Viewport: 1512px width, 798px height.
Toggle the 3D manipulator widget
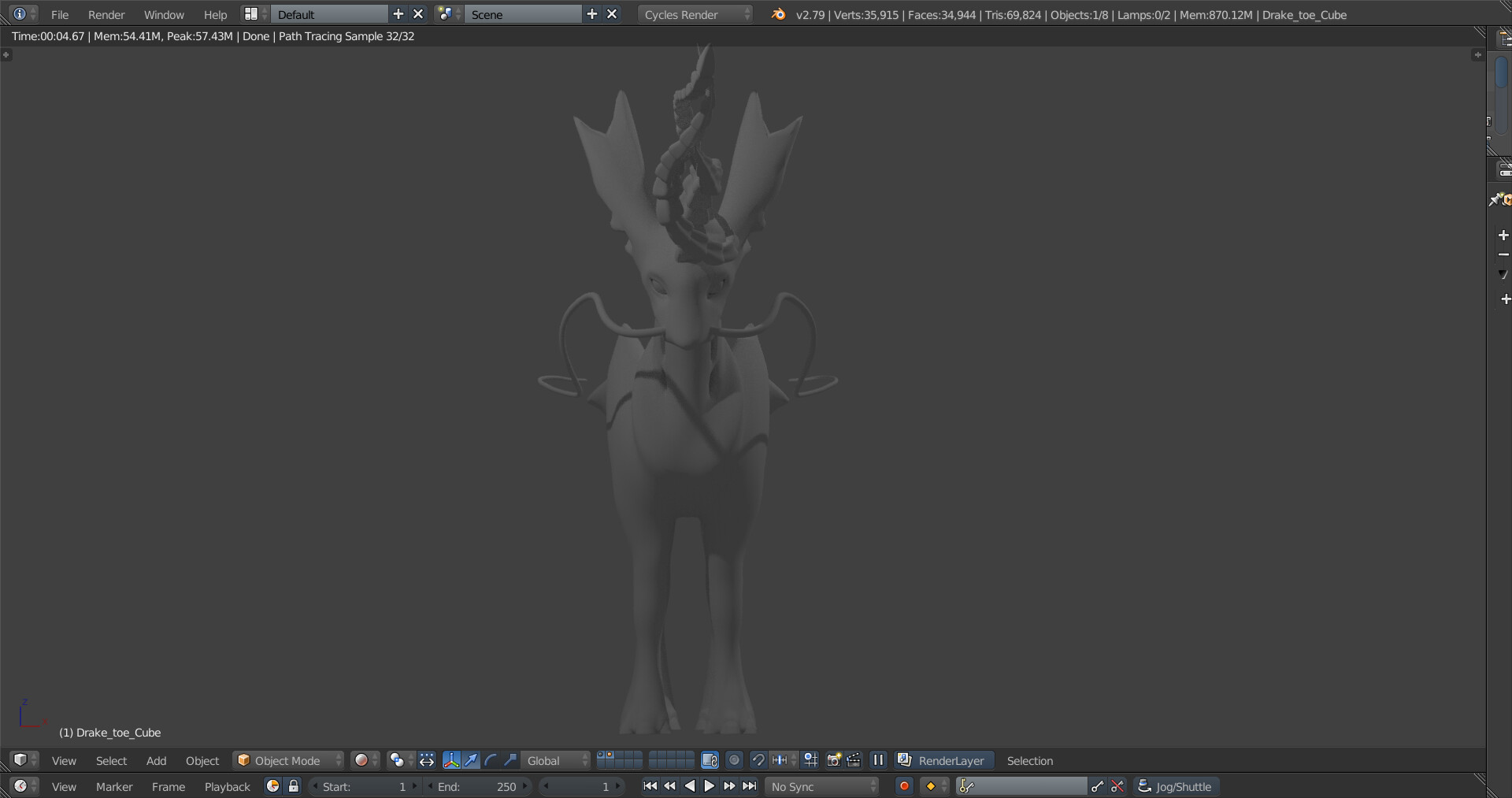(x=451, y=760)
